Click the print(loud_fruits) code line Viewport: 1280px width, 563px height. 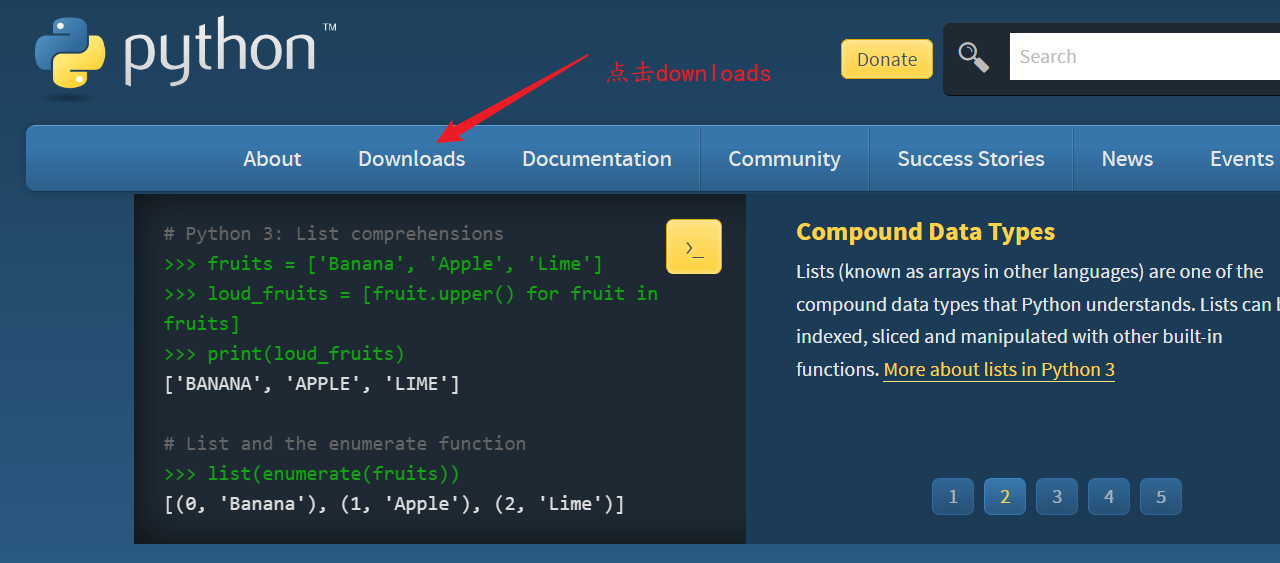coord(284,354)
